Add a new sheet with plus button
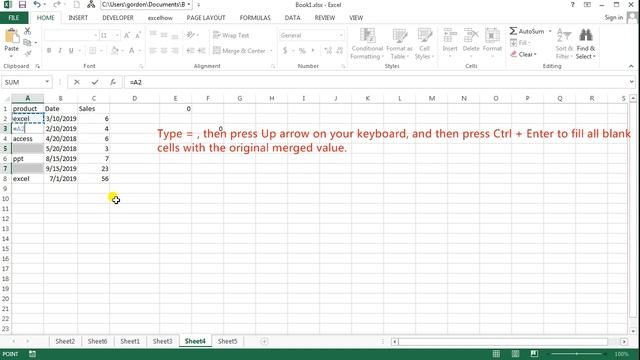 (264, 341)
